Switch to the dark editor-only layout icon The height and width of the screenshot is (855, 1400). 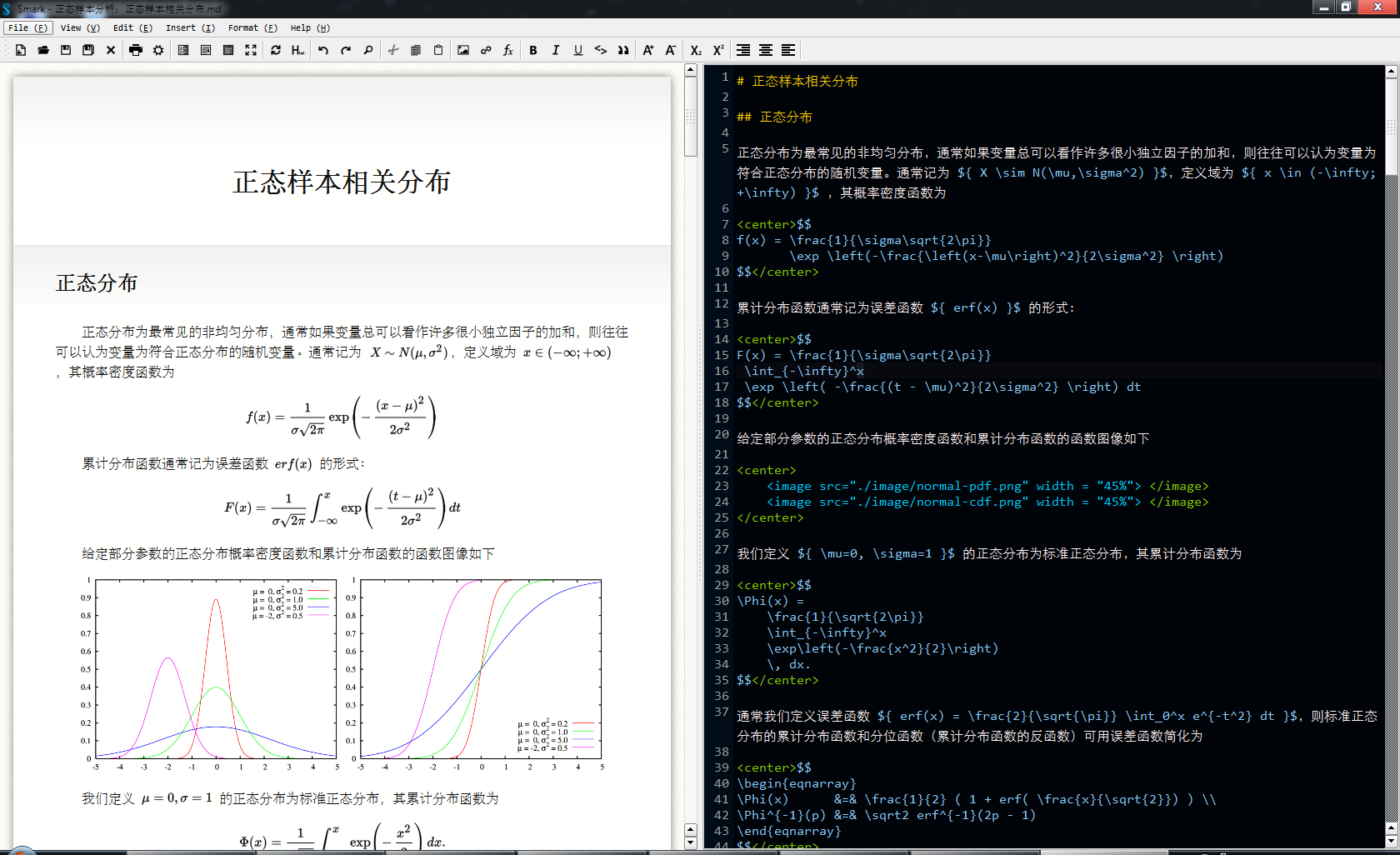pos(228,50)
